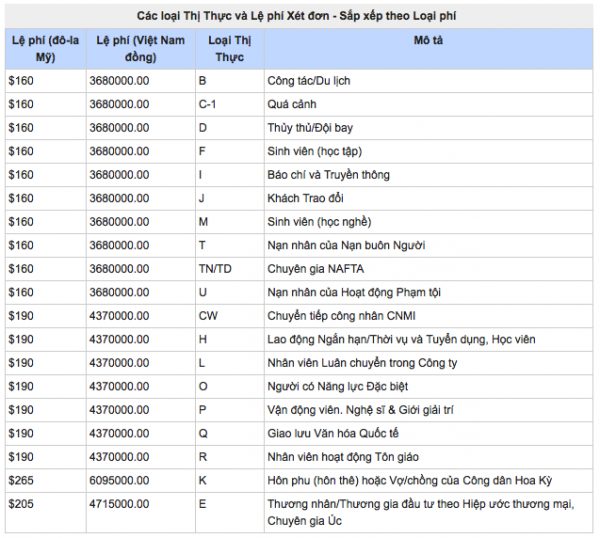Click the '$205' fee cell

pos(46,512)
